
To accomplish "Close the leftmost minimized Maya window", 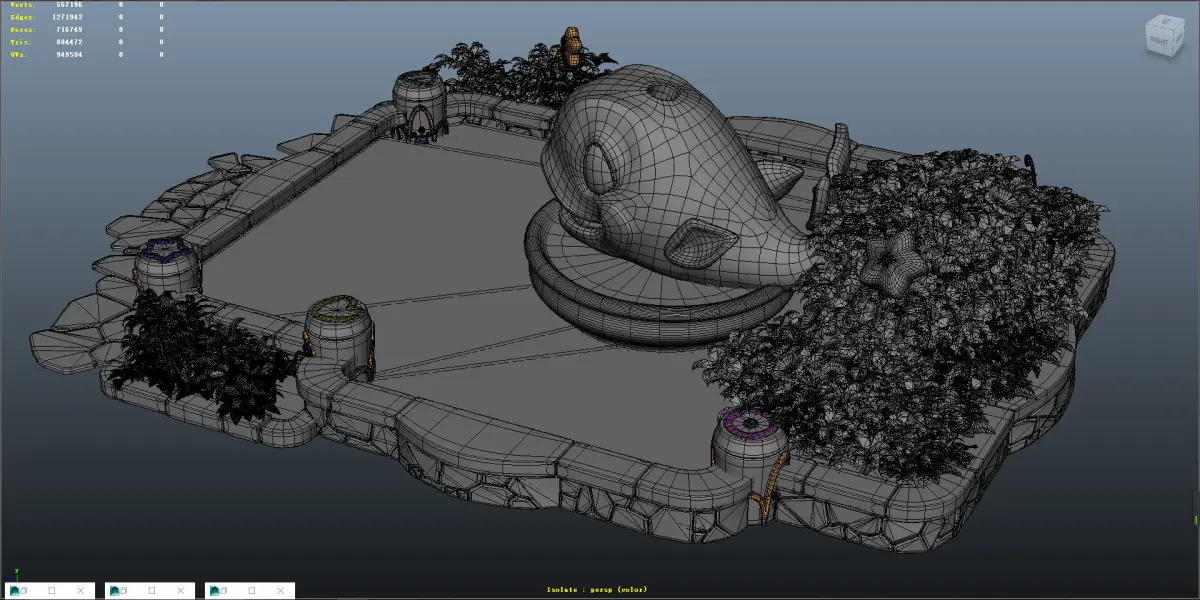I will click(80, 590).
